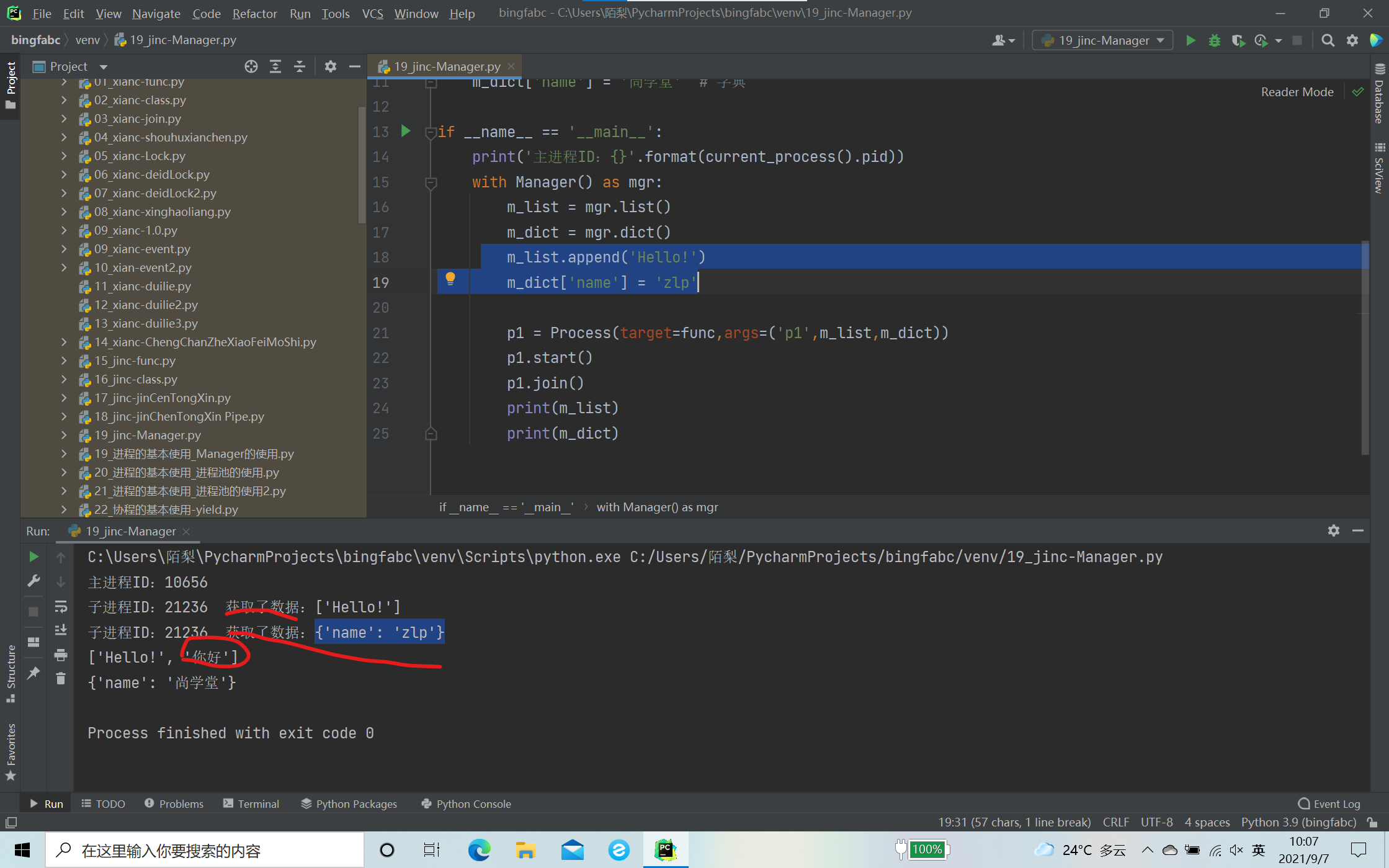Open Search Everywhere magnifier
The width and height of the screenshot is (1389, 868).
coord(1328,40)
